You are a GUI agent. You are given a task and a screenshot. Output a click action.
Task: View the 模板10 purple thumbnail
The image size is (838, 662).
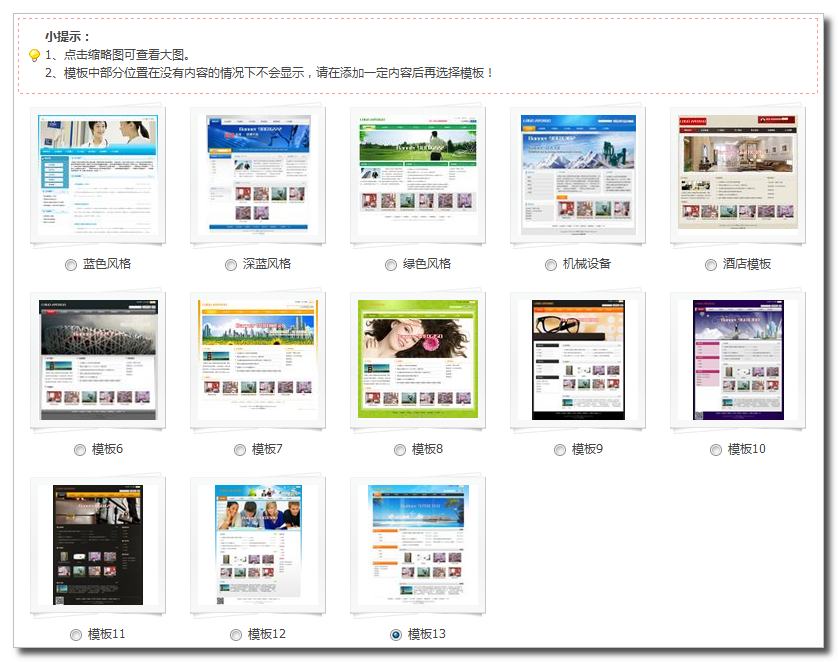(738, 360)
